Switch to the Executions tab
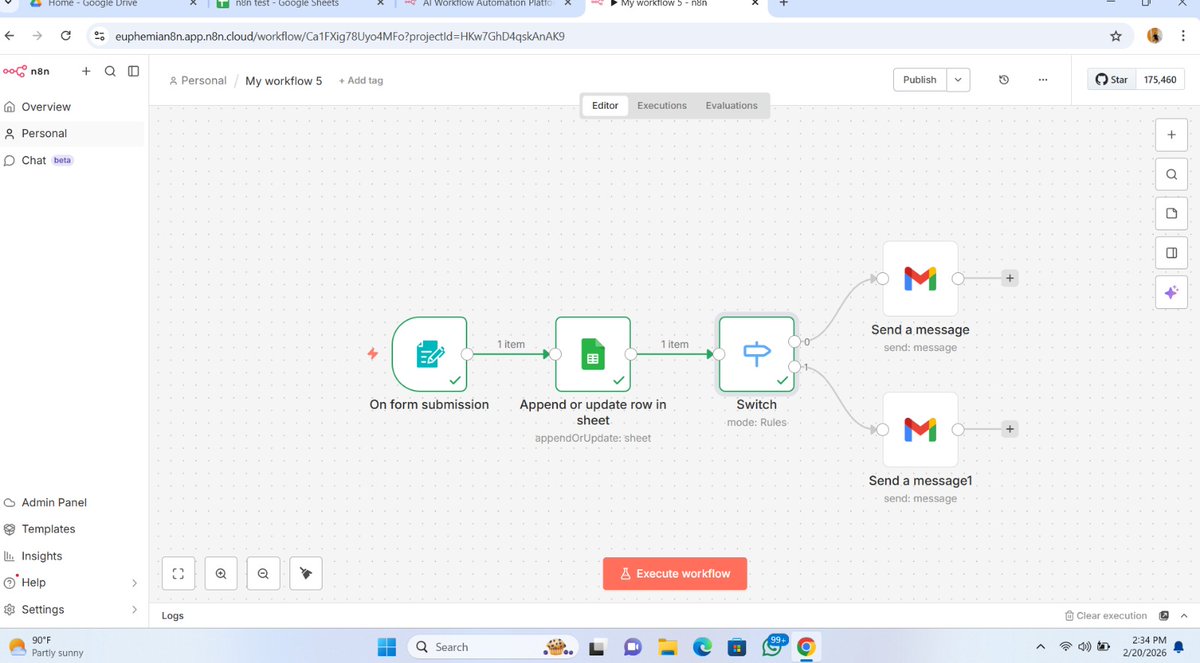This screenshot has width=1200, height=663. click(662, 105)
